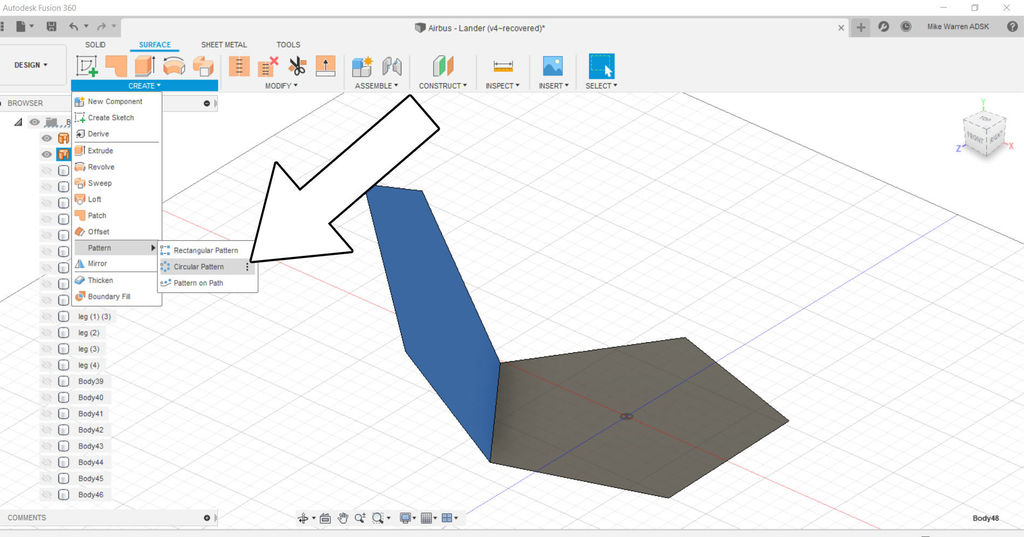Click the Look At navigation icon
1024x537 pixels.
coord(325,518)
